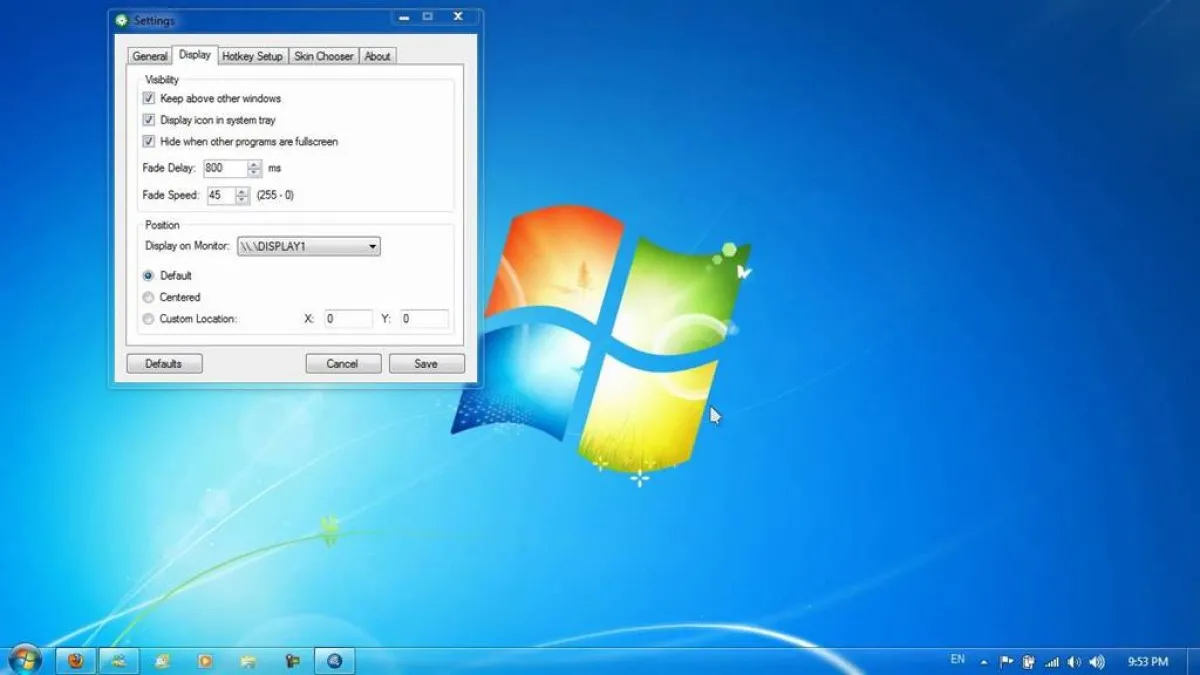Click the Defaults button
The height and width of the screenshot is (675, 1200).
coord(164,363)
